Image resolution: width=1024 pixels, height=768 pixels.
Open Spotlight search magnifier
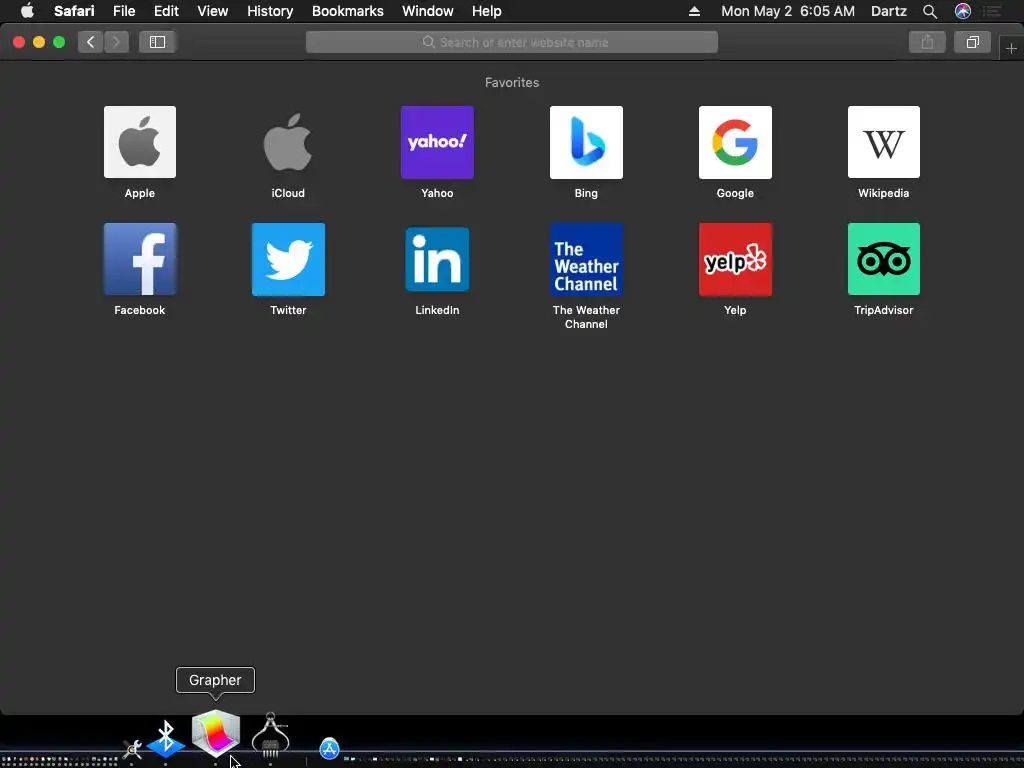[x=930, y=11]
